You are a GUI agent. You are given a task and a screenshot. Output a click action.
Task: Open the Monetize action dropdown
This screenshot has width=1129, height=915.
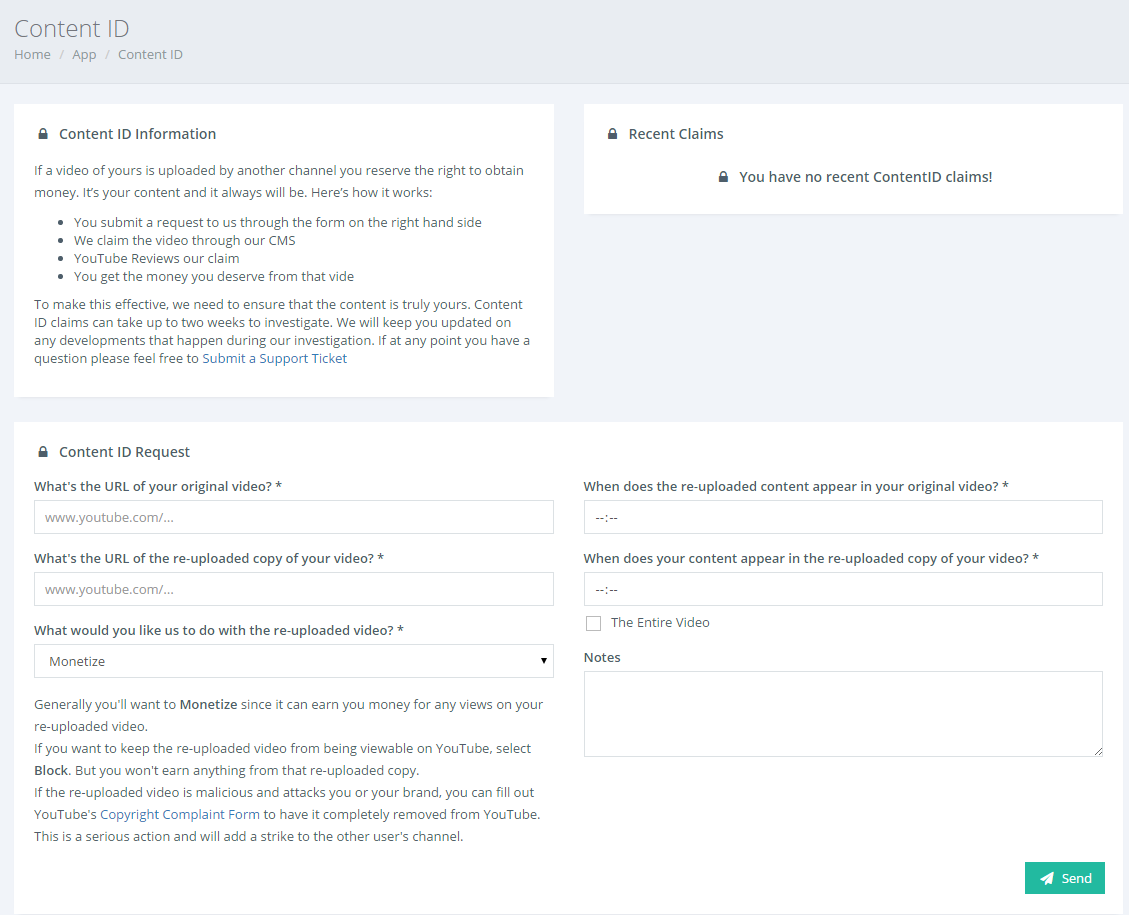point(294,661)
